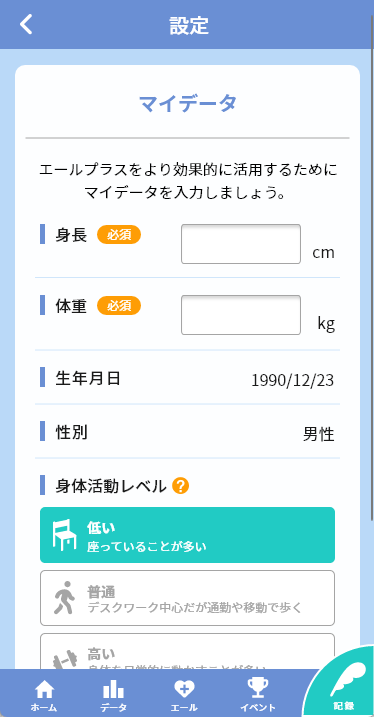The width and height of the screenshot is (374, 717).
Task: Open the bar chart データ icon
Action: (x=113, y=689)
